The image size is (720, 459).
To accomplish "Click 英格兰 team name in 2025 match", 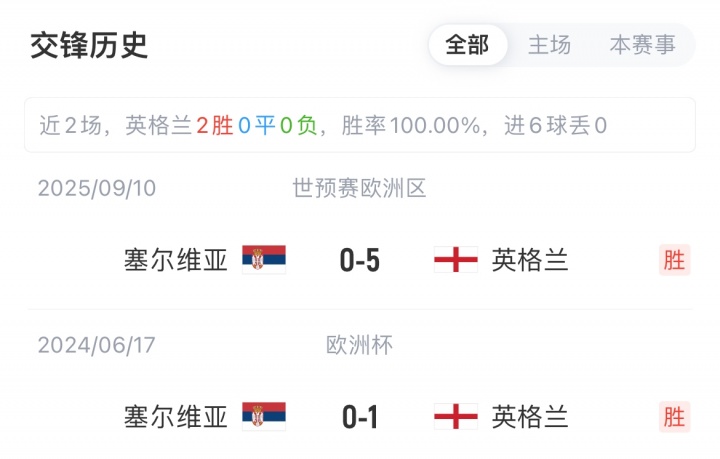I will coord(530,260).
